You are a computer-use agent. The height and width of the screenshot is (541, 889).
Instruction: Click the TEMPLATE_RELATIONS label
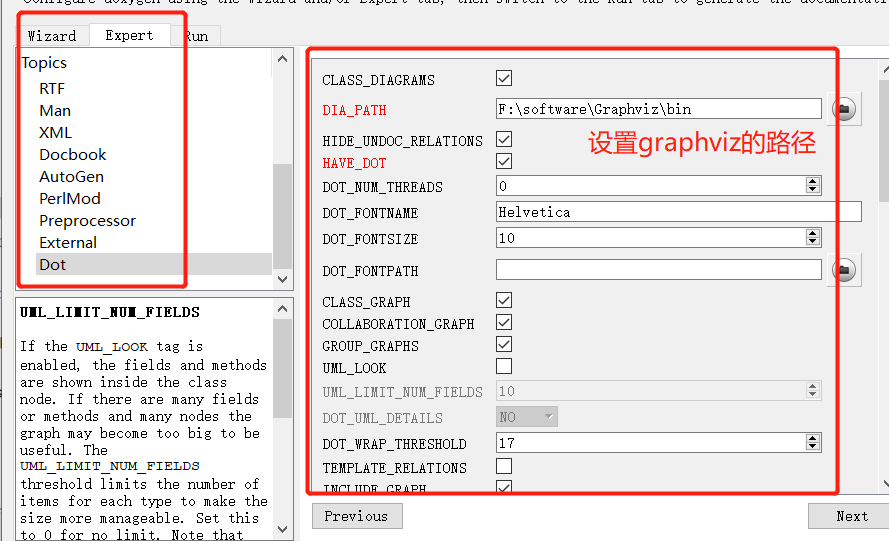click(395, 468)
